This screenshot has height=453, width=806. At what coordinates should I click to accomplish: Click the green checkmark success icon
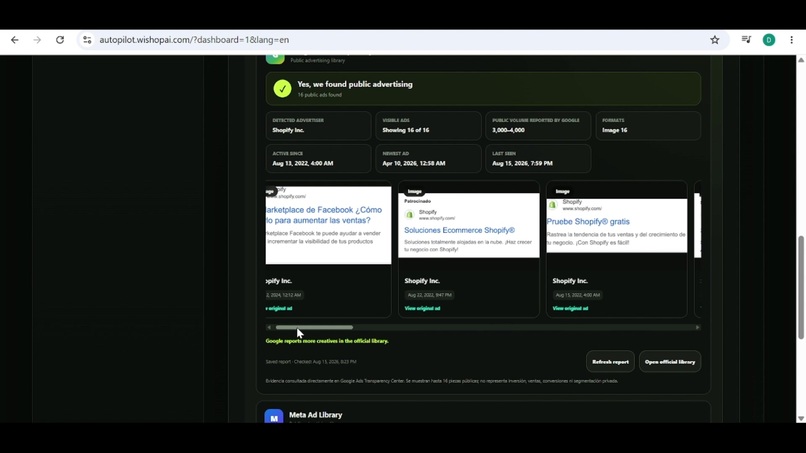click(x=282, y=88)
